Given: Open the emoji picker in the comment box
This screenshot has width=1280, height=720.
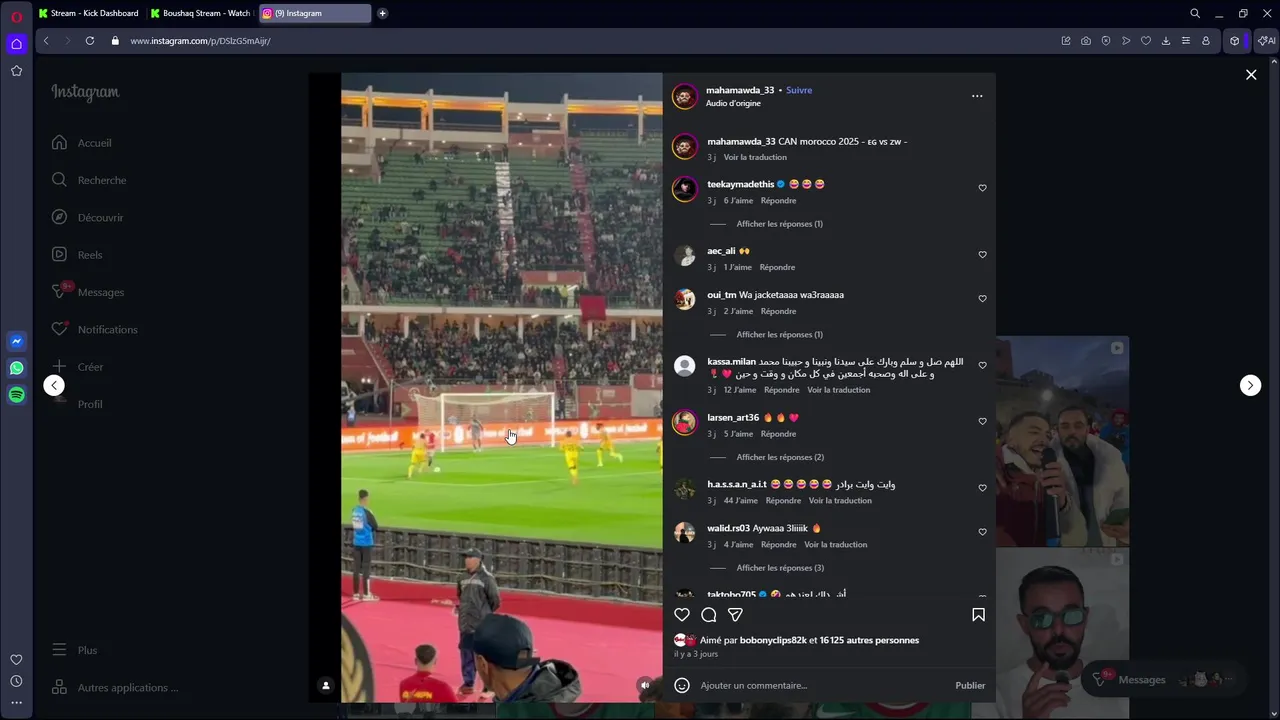Looking at the screenshot, I should 682,685.
